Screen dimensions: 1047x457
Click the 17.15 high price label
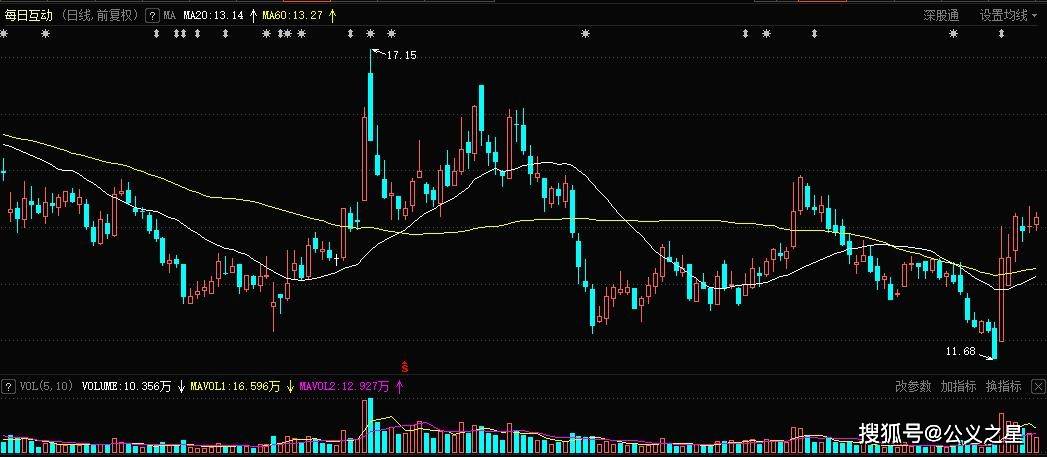pos(401,55)
